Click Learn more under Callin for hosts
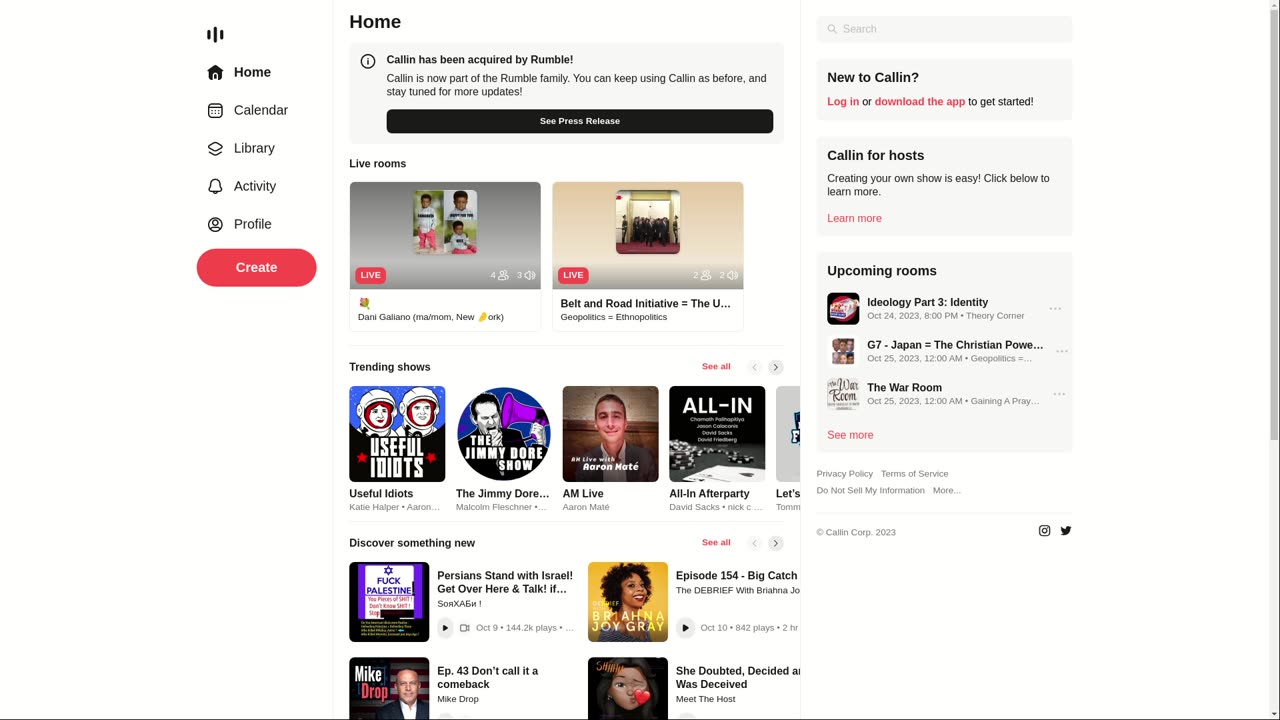This screenshot has width=1280, height=720. coord(854,218)
